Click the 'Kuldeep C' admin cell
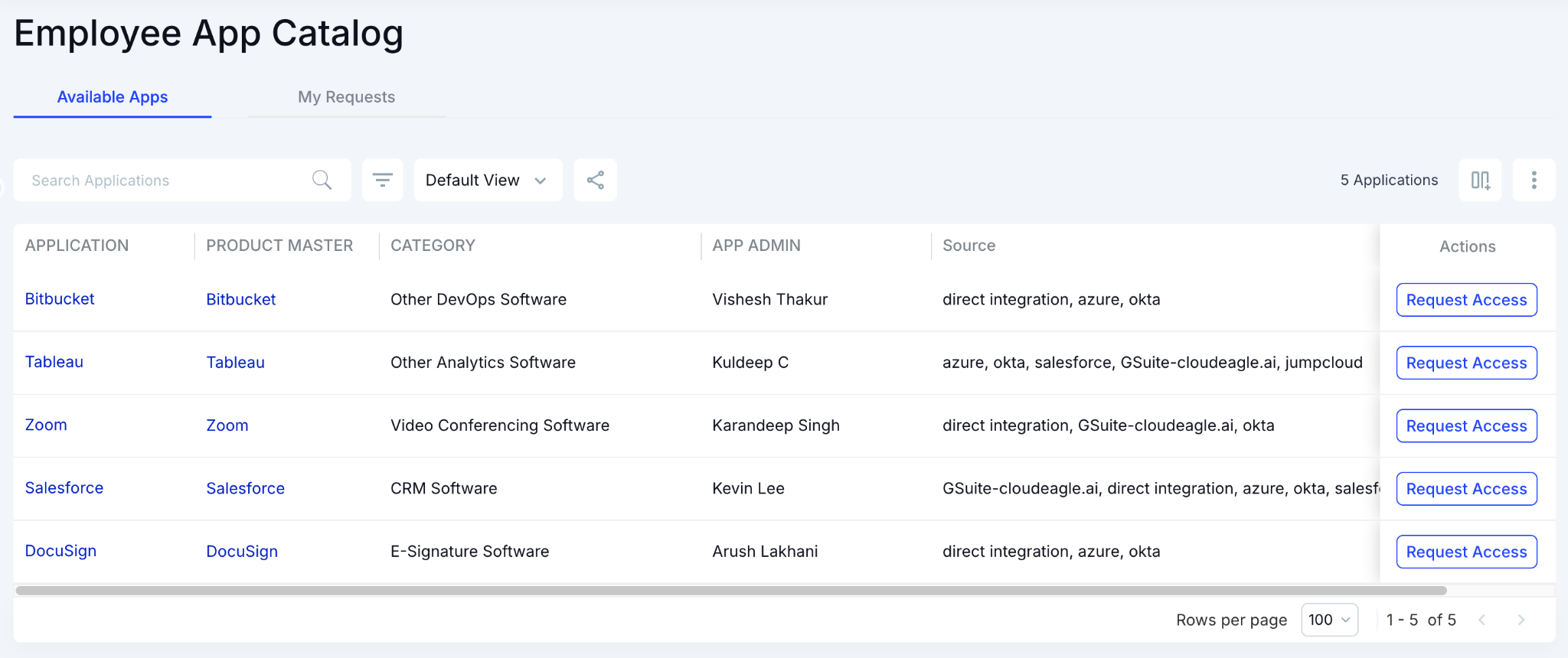1568x658 pixels. coord(750,363)
